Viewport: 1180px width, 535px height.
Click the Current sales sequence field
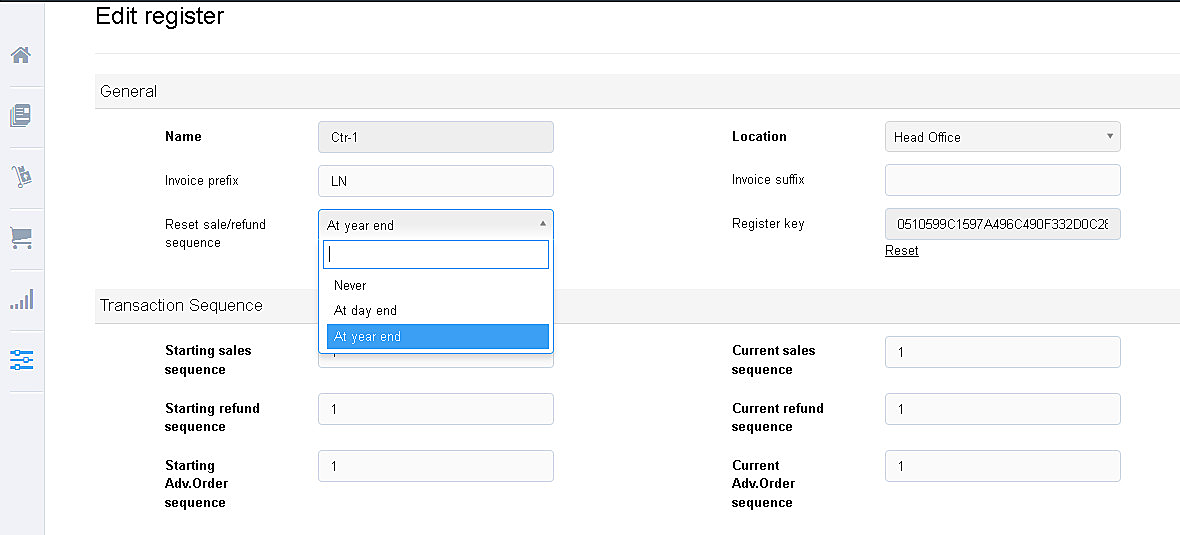click(1002, 352)
